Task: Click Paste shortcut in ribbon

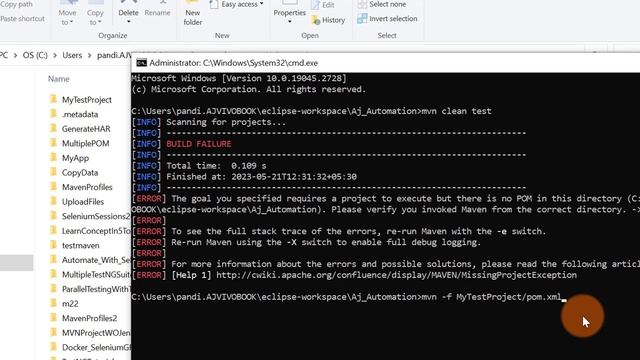Action: tap(22, 19)
